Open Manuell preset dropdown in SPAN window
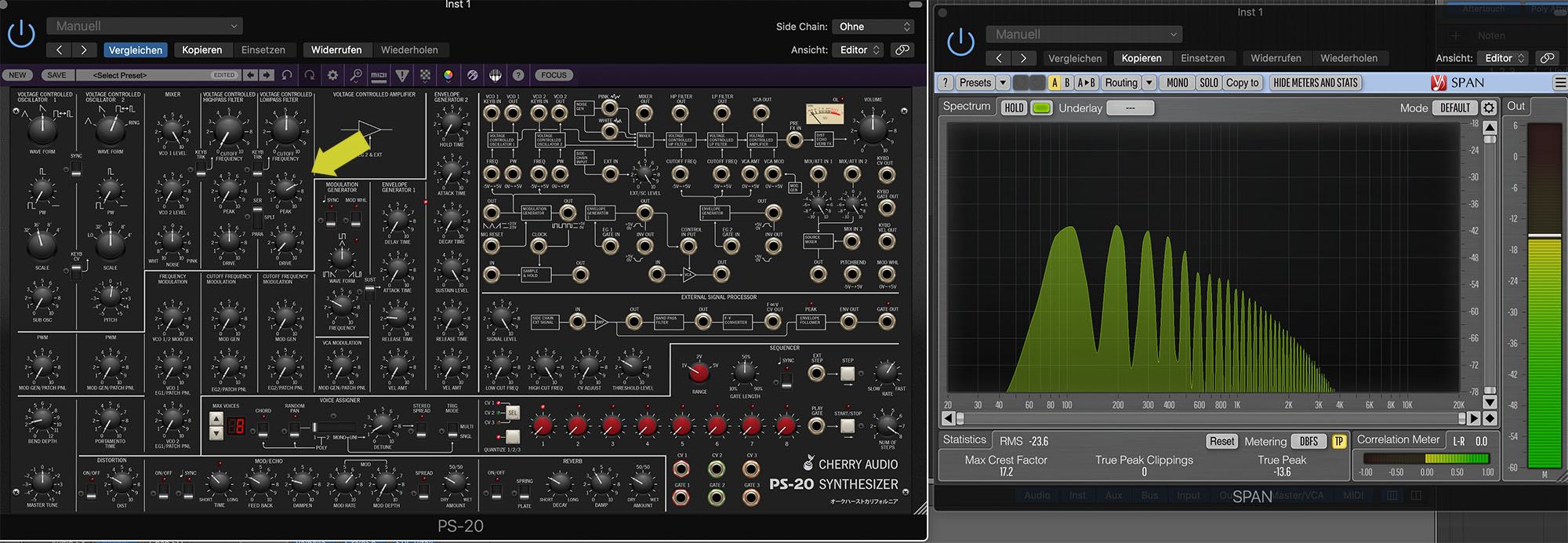The image size is (1568, 543). (1085, 35)
